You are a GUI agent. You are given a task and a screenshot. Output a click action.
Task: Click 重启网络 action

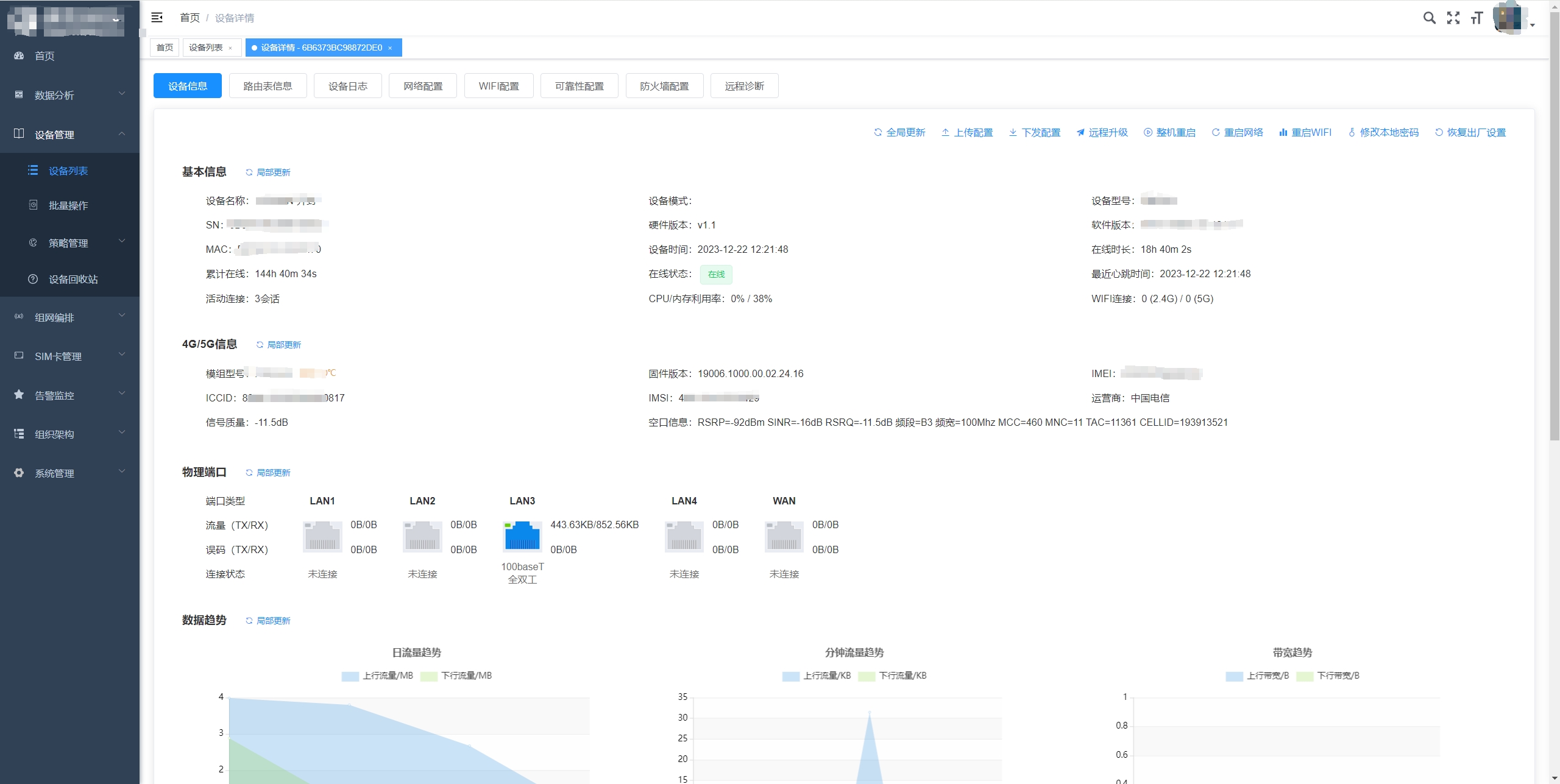click(x=1238, y=132)
